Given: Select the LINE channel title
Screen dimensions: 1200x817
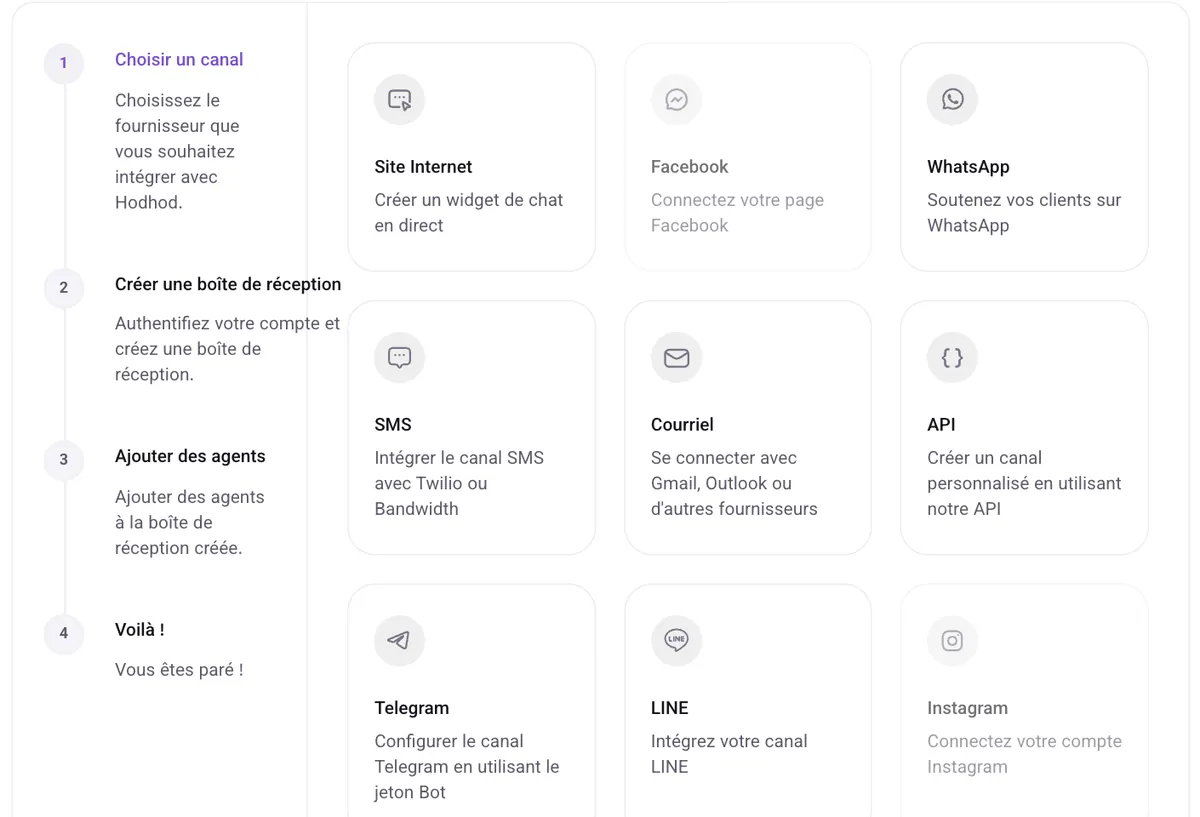Looking at the screenshot, I should (x=670, y=708).
